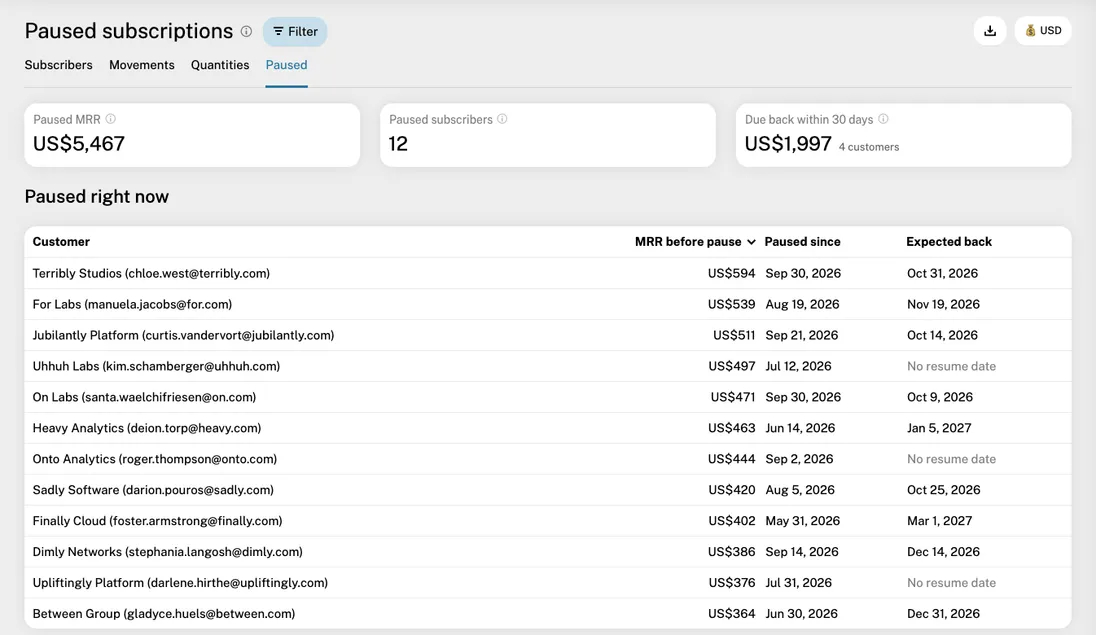The width and height of the screenshot is (1096, 635).
Task: Click the Paused subscribers info icon
Action: click(x=502, y=119)
